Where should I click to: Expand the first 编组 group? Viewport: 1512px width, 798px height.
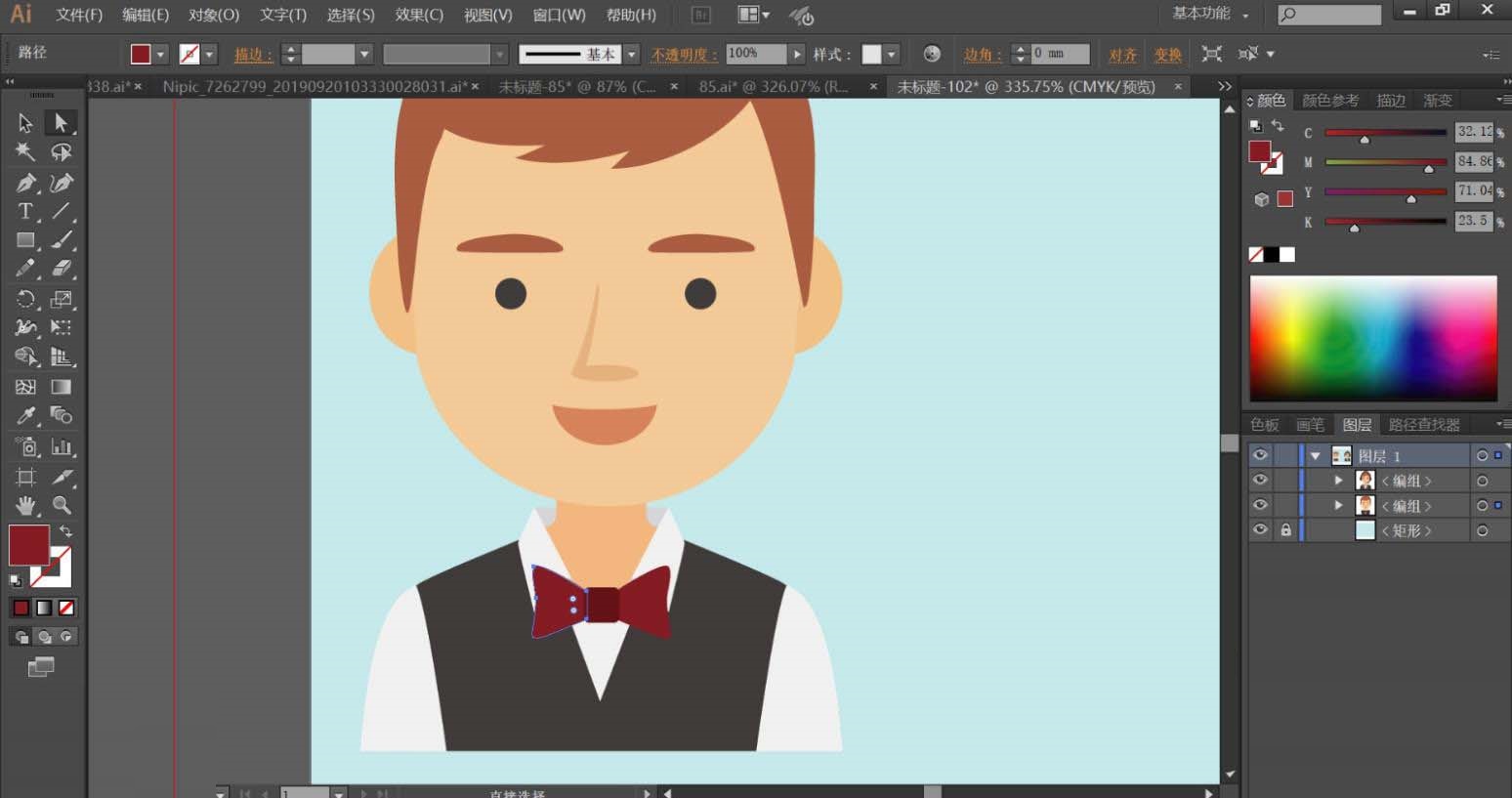1339,481
